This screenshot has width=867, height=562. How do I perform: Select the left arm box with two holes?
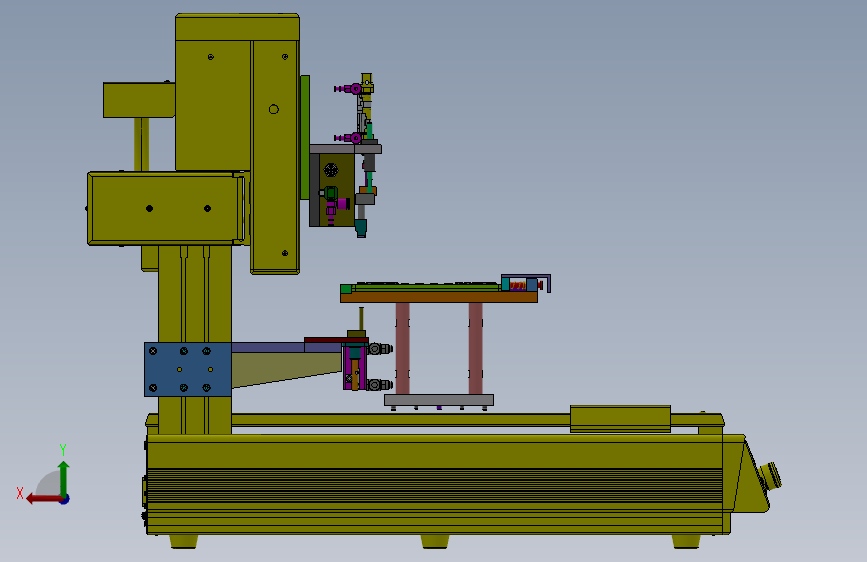165,208
